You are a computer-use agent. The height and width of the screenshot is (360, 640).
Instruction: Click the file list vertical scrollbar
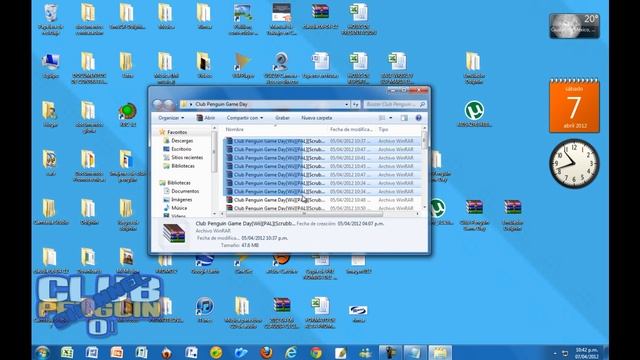tap(424, 168)
